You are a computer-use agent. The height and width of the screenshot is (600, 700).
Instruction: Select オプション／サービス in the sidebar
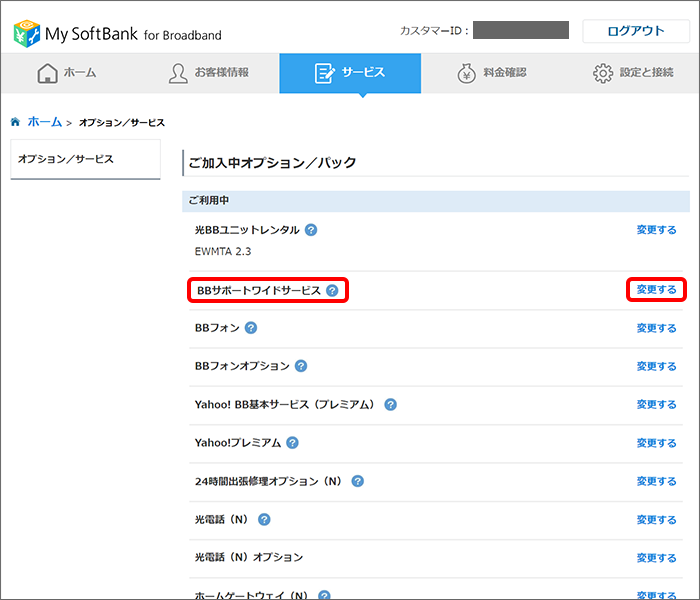click(x=85, y=159)
